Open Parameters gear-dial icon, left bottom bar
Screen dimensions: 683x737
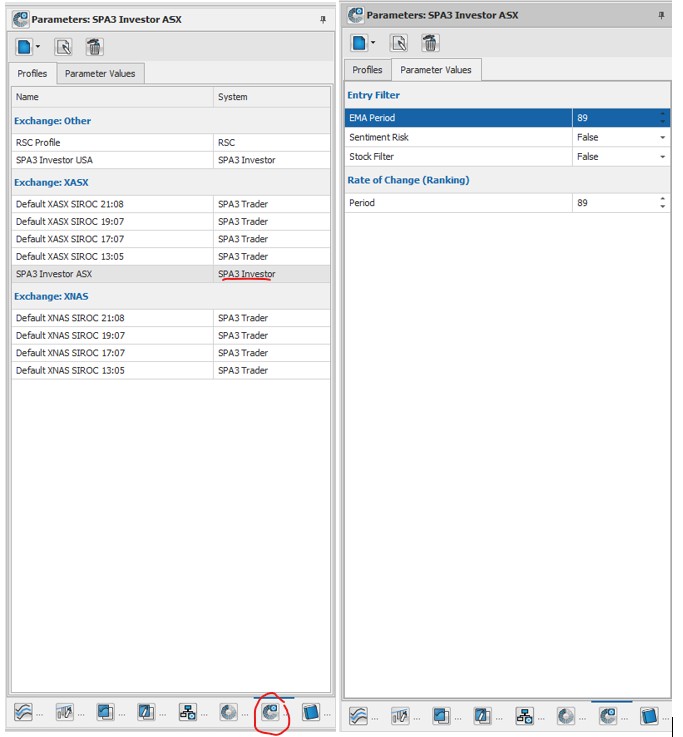pos(270,713)
